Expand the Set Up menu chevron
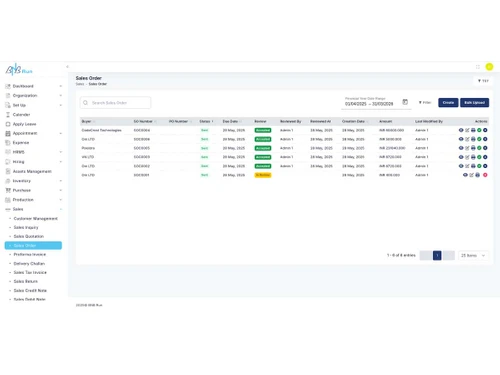The height and width of the screenshot is (375, 500). [61, 105]
